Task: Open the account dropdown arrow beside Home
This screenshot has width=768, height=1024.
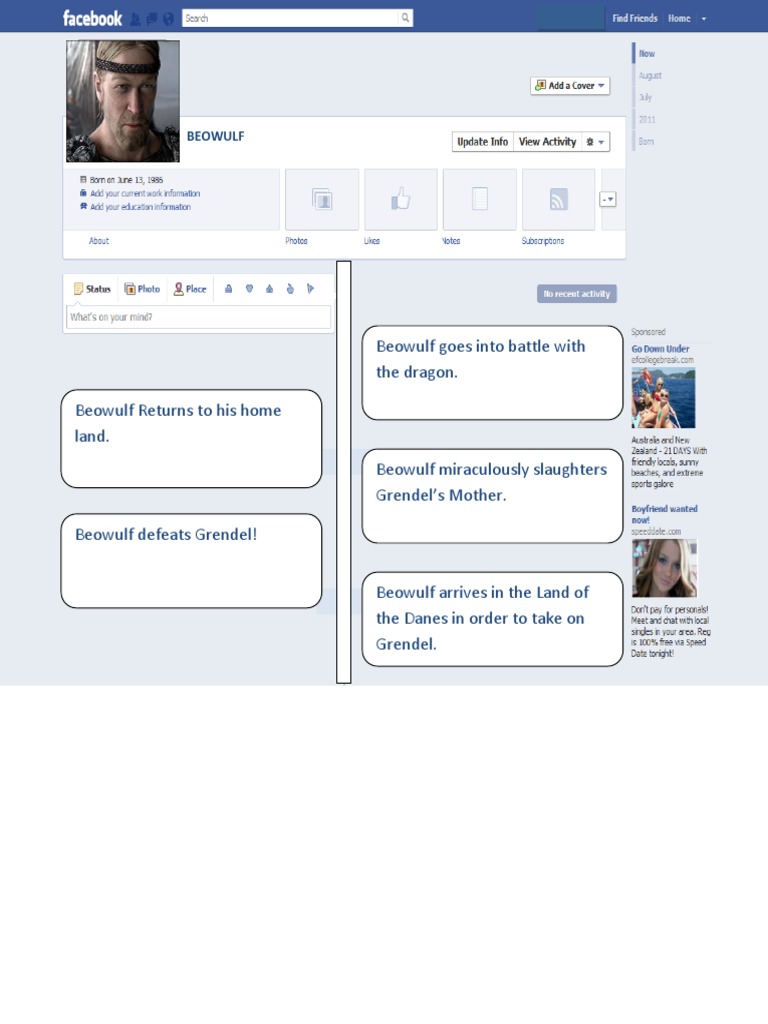Action: [x=703, y=19]
